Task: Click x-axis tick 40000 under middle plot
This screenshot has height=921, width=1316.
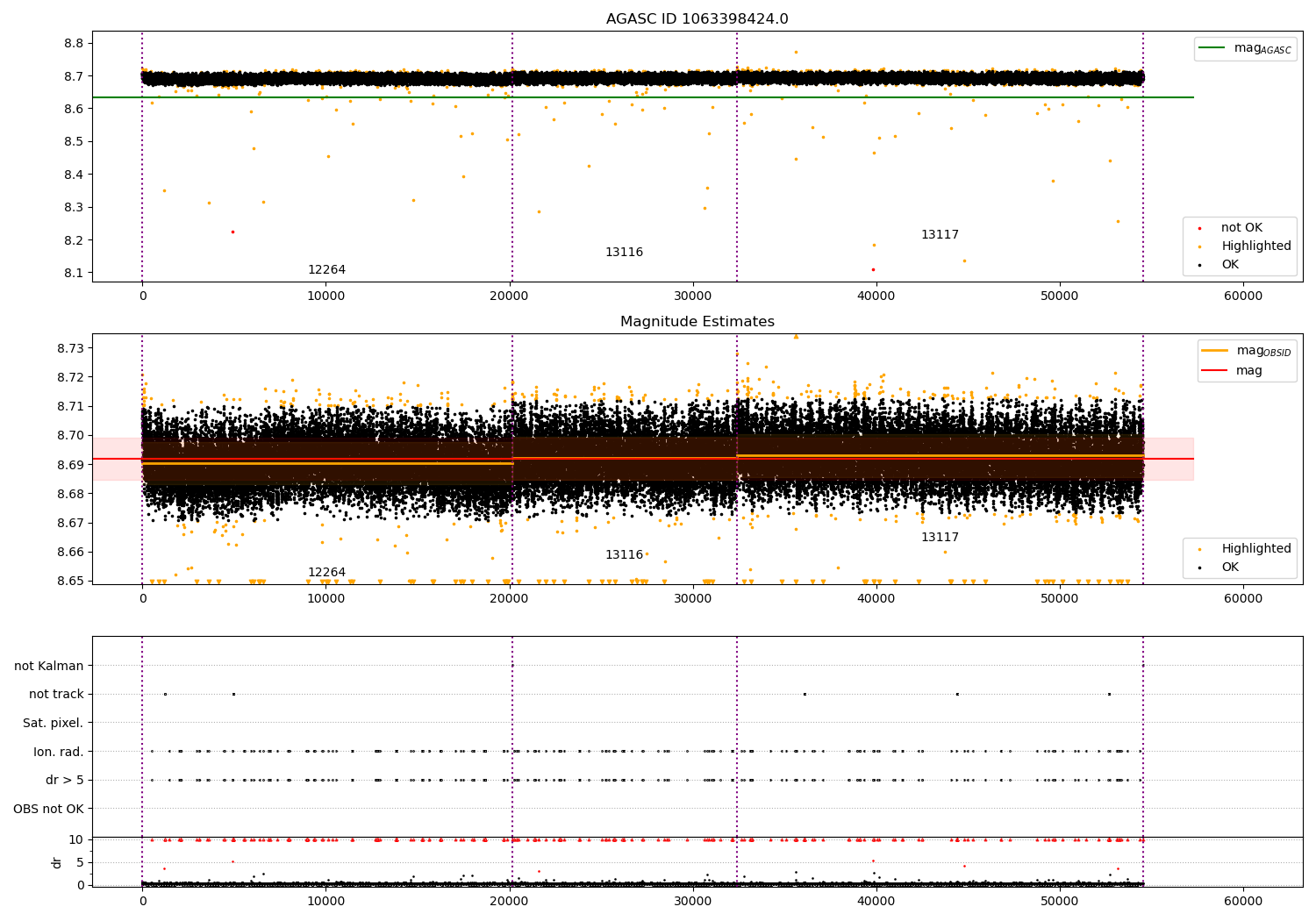Action: [876, 599]
